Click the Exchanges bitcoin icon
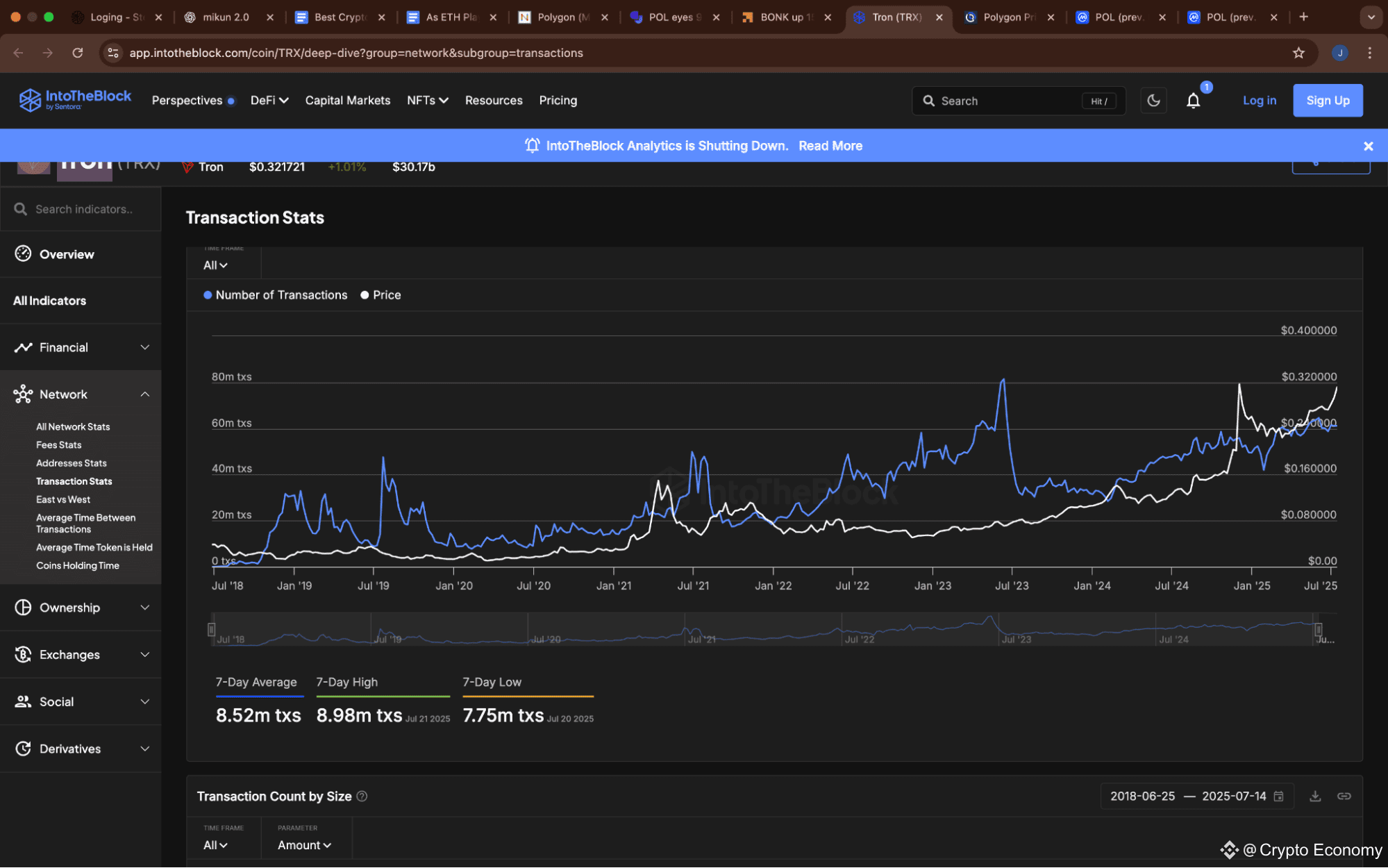1388x868 pixels. point(23,654)
